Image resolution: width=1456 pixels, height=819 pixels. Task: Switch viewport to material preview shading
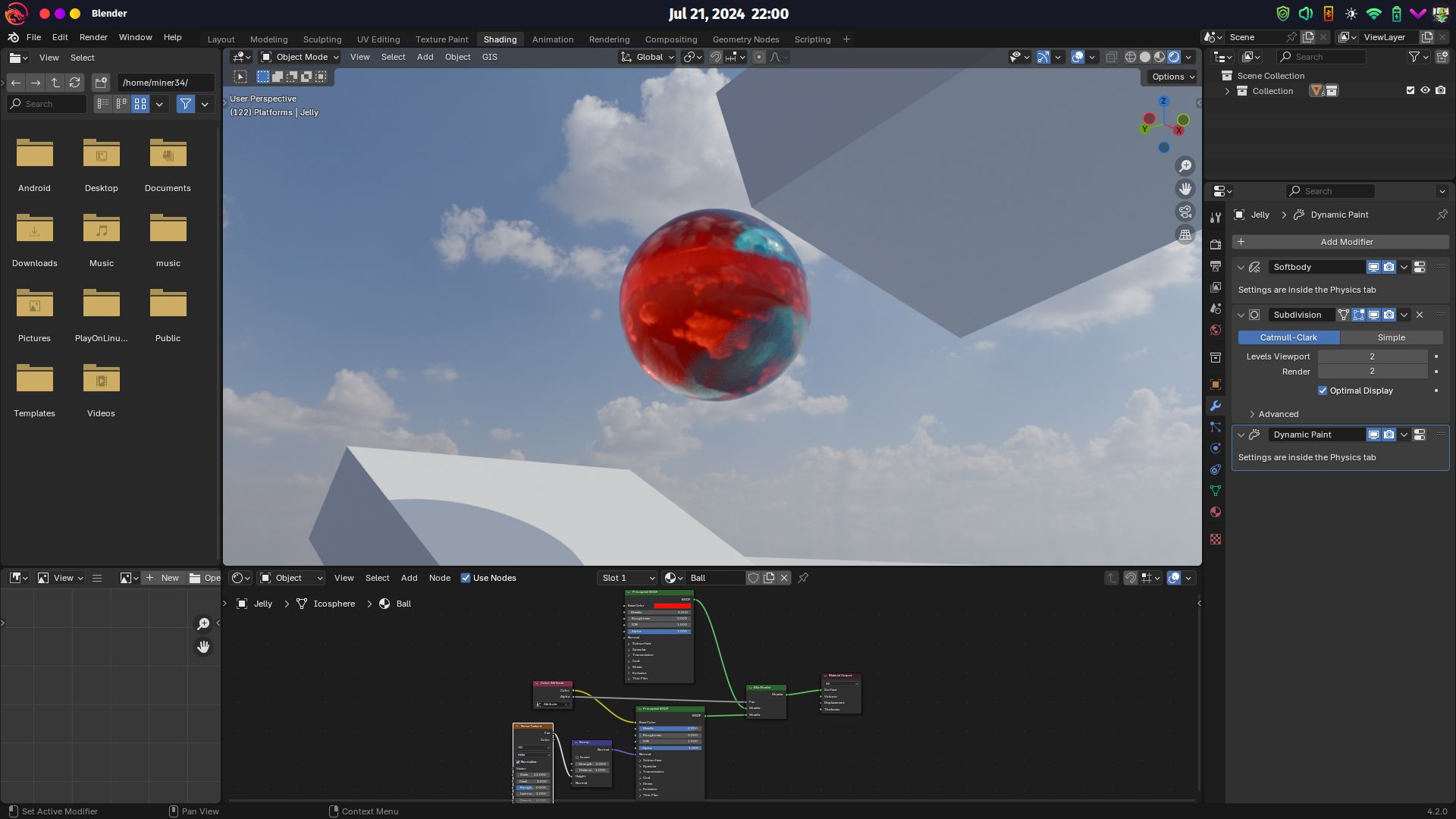click(x=1159, y=57)
